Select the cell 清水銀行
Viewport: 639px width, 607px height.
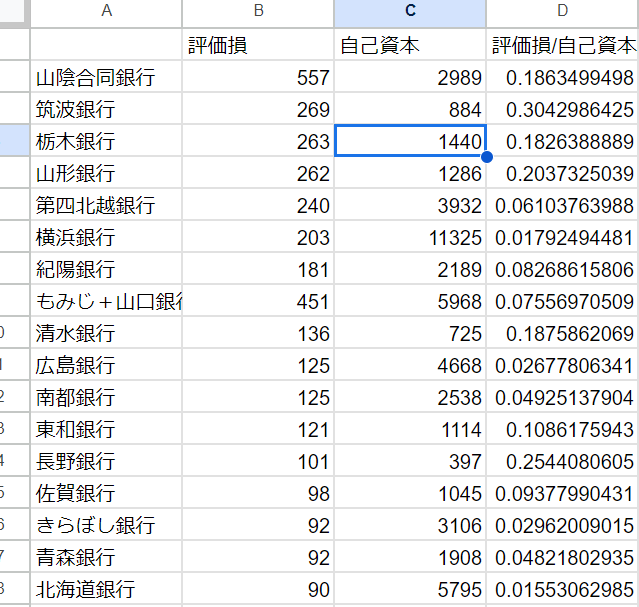point(106,333)
